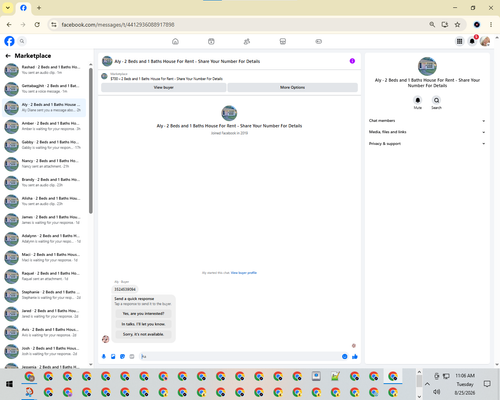Image resolution: width=500 pixels, height=400 pixels.
Task: Choose a sticker from the composer
Action: (x=122, y=357)
